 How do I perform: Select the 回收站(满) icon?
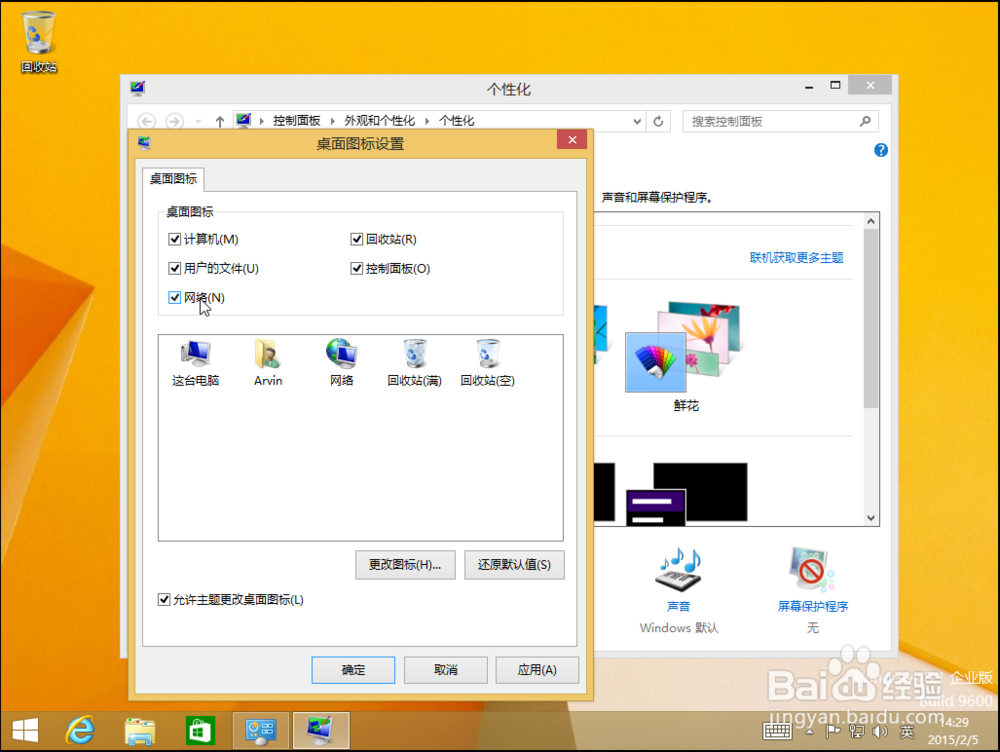(x=414, y=360)
